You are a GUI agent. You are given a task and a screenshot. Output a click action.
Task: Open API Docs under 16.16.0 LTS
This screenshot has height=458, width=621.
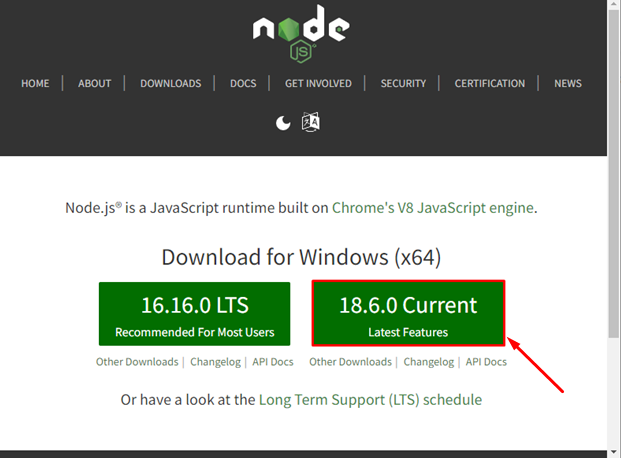(x=273, y=362)
